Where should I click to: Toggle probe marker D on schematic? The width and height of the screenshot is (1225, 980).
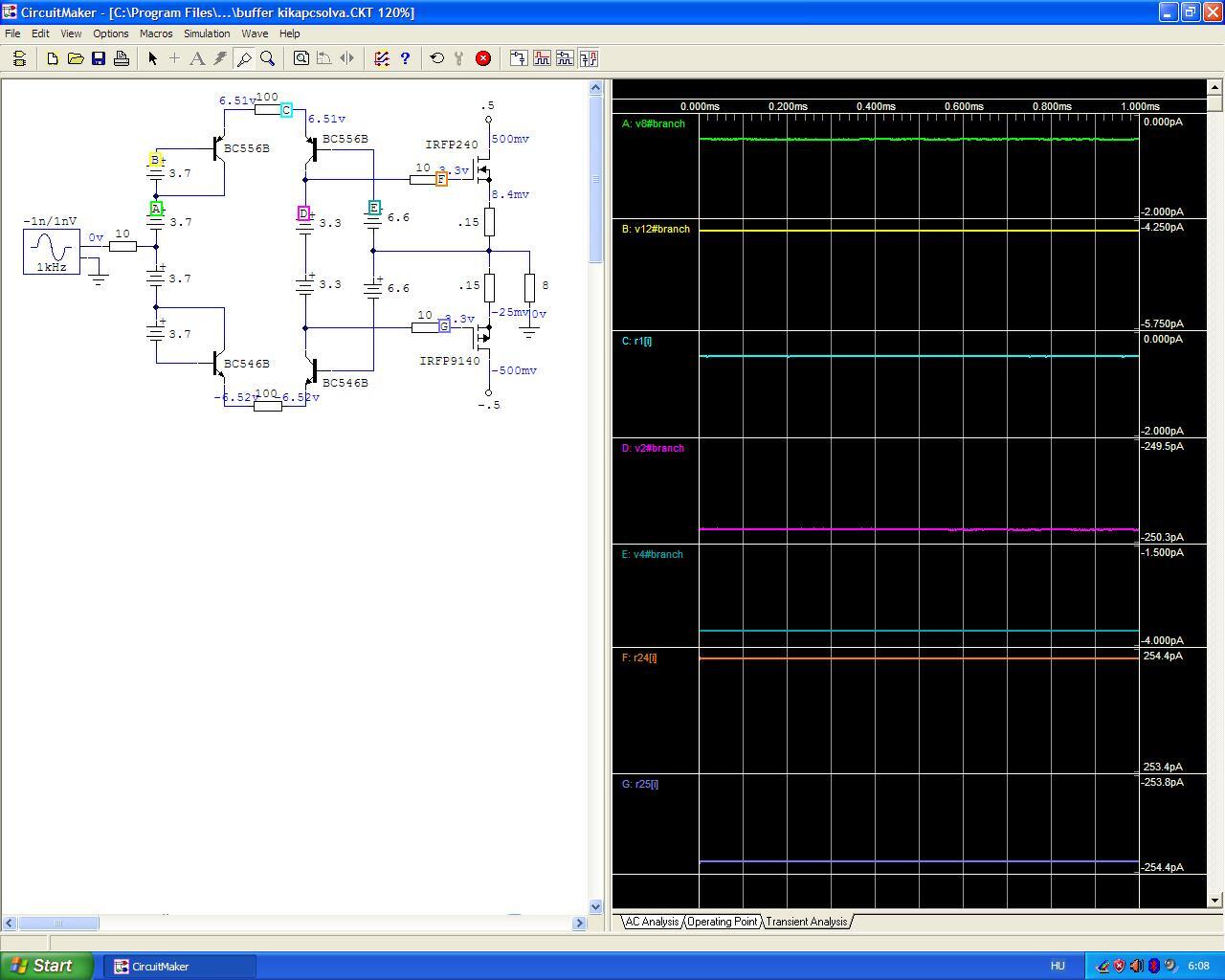point(303,213)
